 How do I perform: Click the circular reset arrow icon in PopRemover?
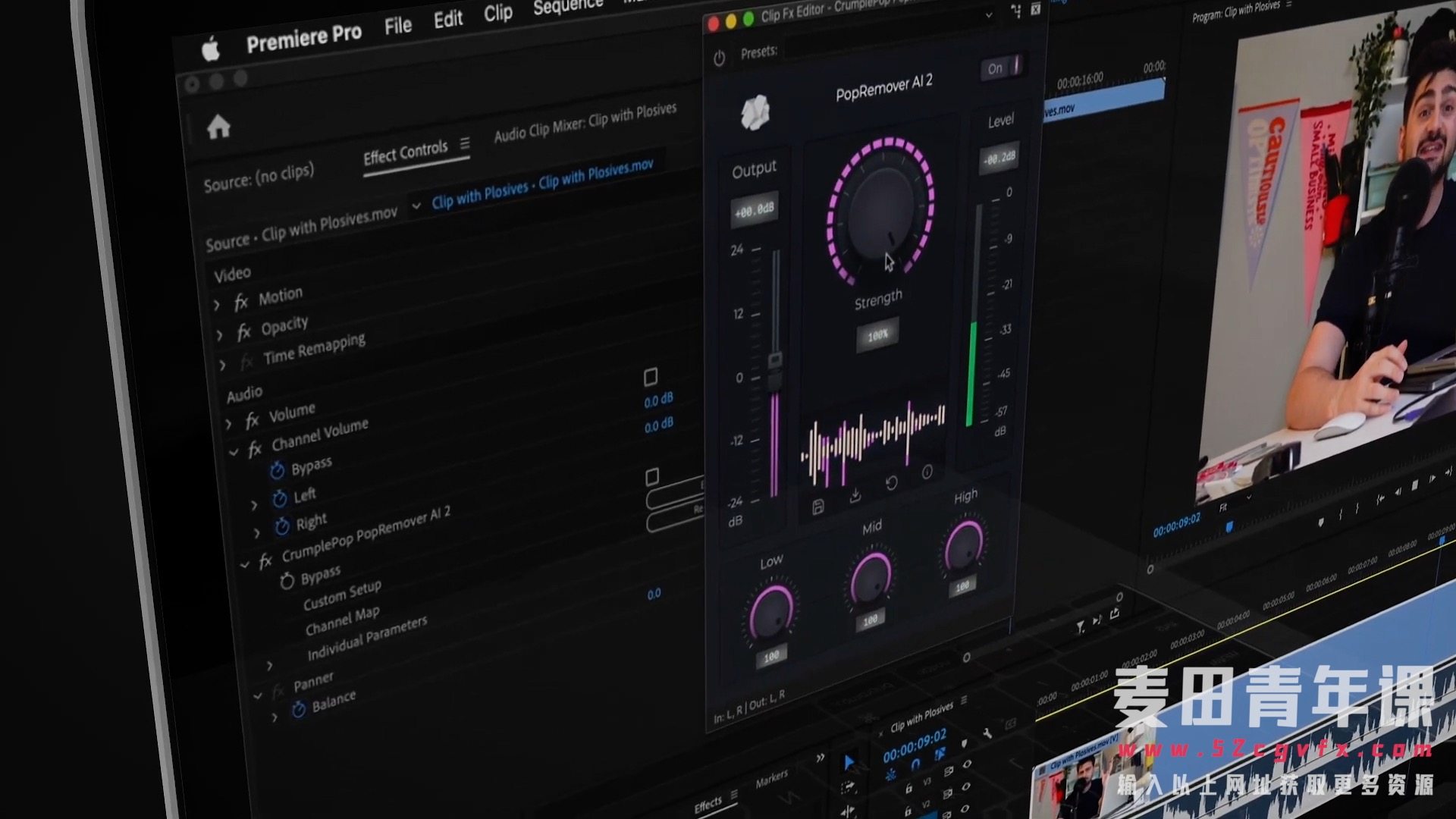891,483
